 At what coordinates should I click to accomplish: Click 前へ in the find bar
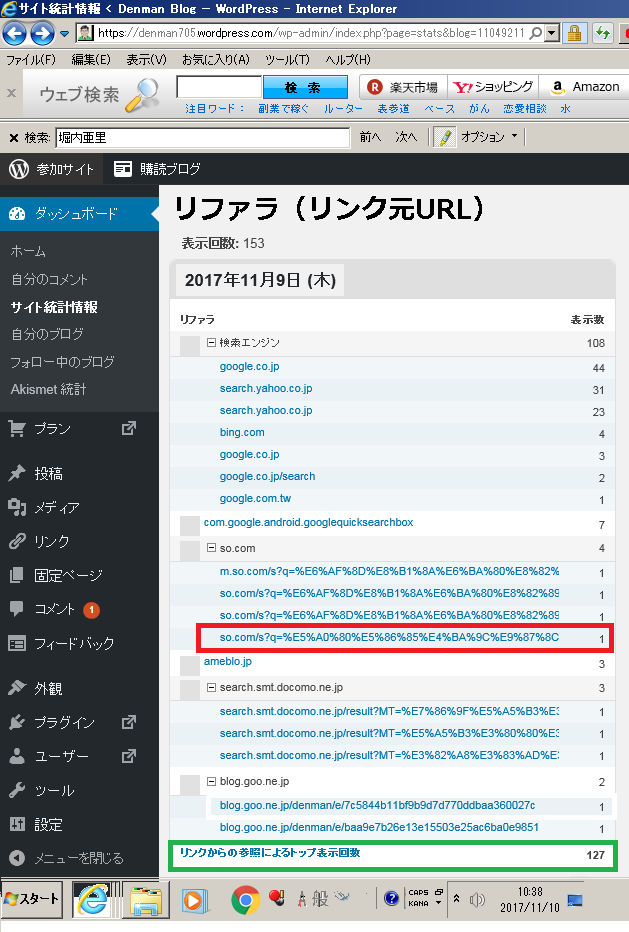[x=370, y=138]
